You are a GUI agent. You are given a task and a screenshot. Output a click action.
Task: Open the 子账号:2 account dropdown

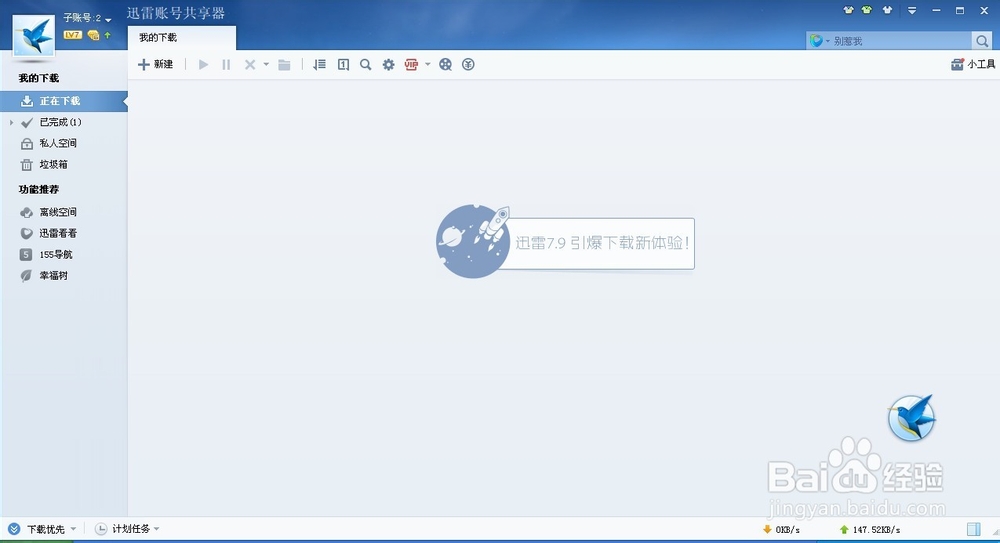87,19
